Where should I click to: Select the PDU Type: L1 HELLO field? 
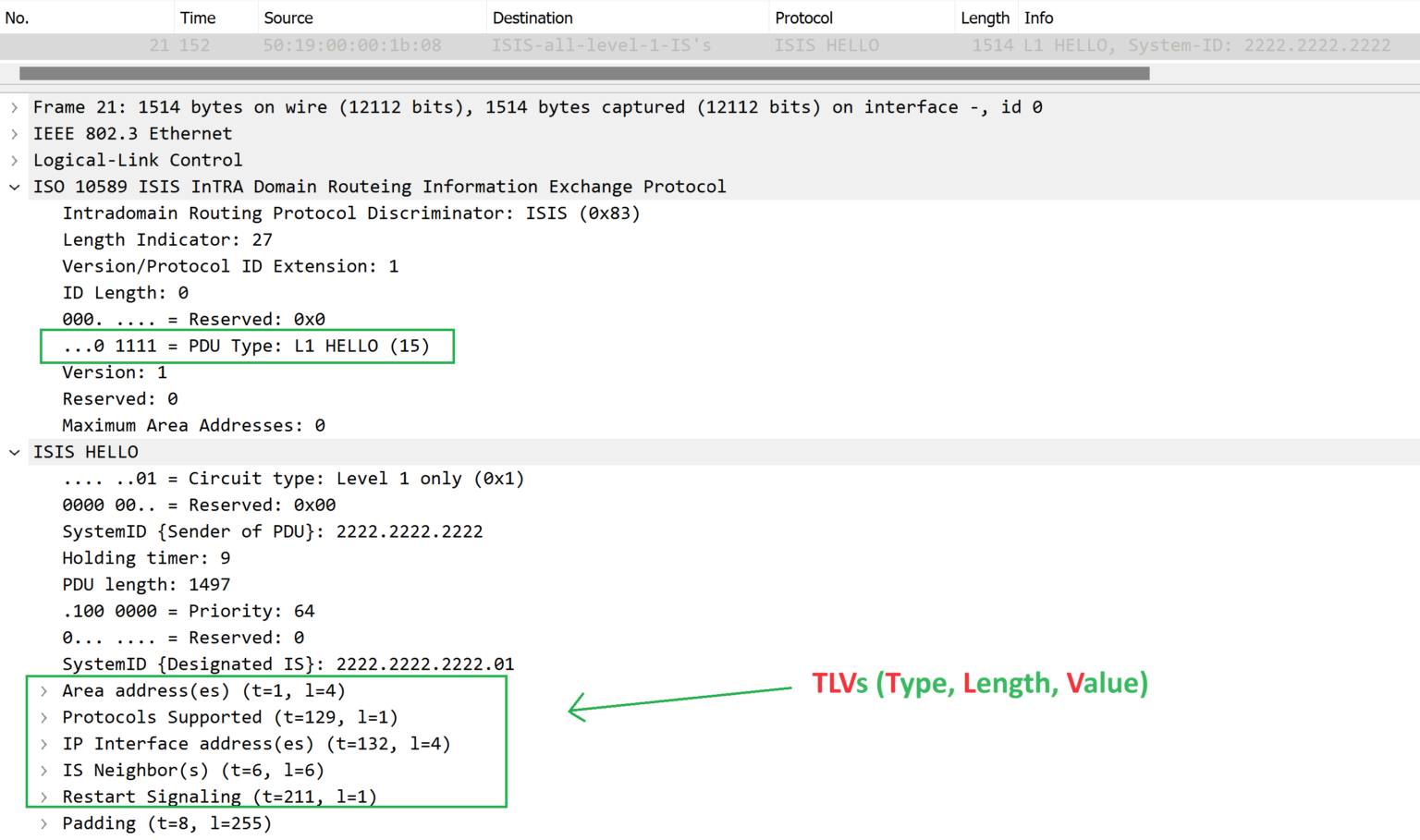pos(247,346)
